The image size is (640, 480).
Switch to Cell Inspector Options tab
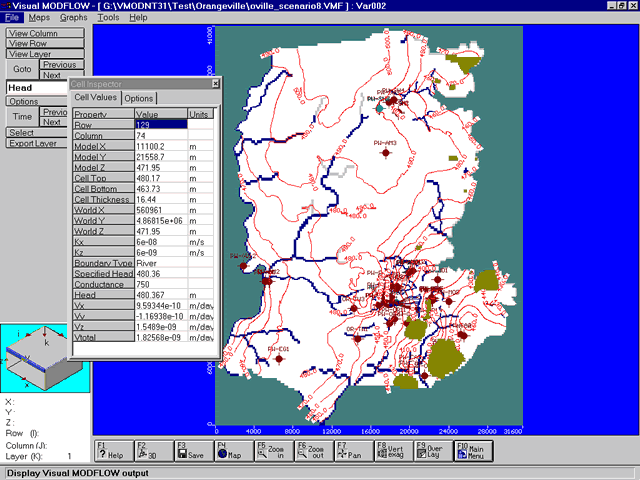pos(139,98)
